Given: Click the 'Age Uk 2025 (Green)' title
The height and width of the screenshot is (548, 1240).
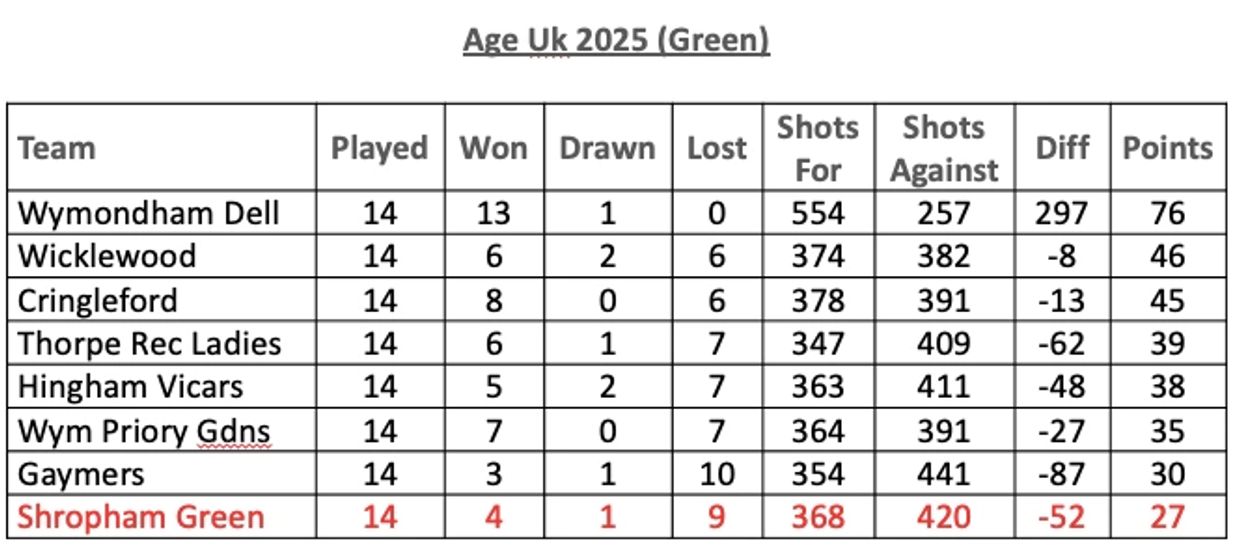Looking at the screenshot, I should 616,41.
